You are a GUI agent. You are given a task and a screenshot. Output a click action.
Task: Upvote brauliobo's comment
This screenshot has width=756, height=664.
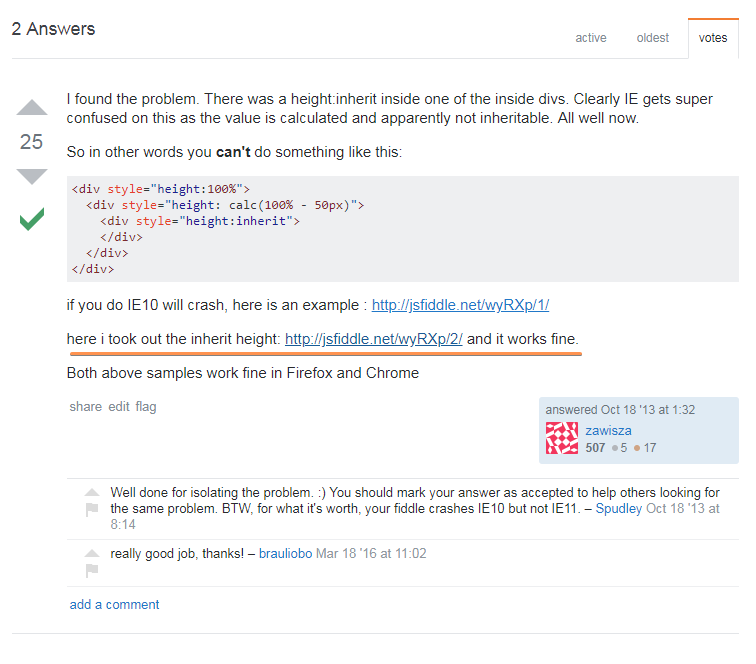click(x=92, y=553)
